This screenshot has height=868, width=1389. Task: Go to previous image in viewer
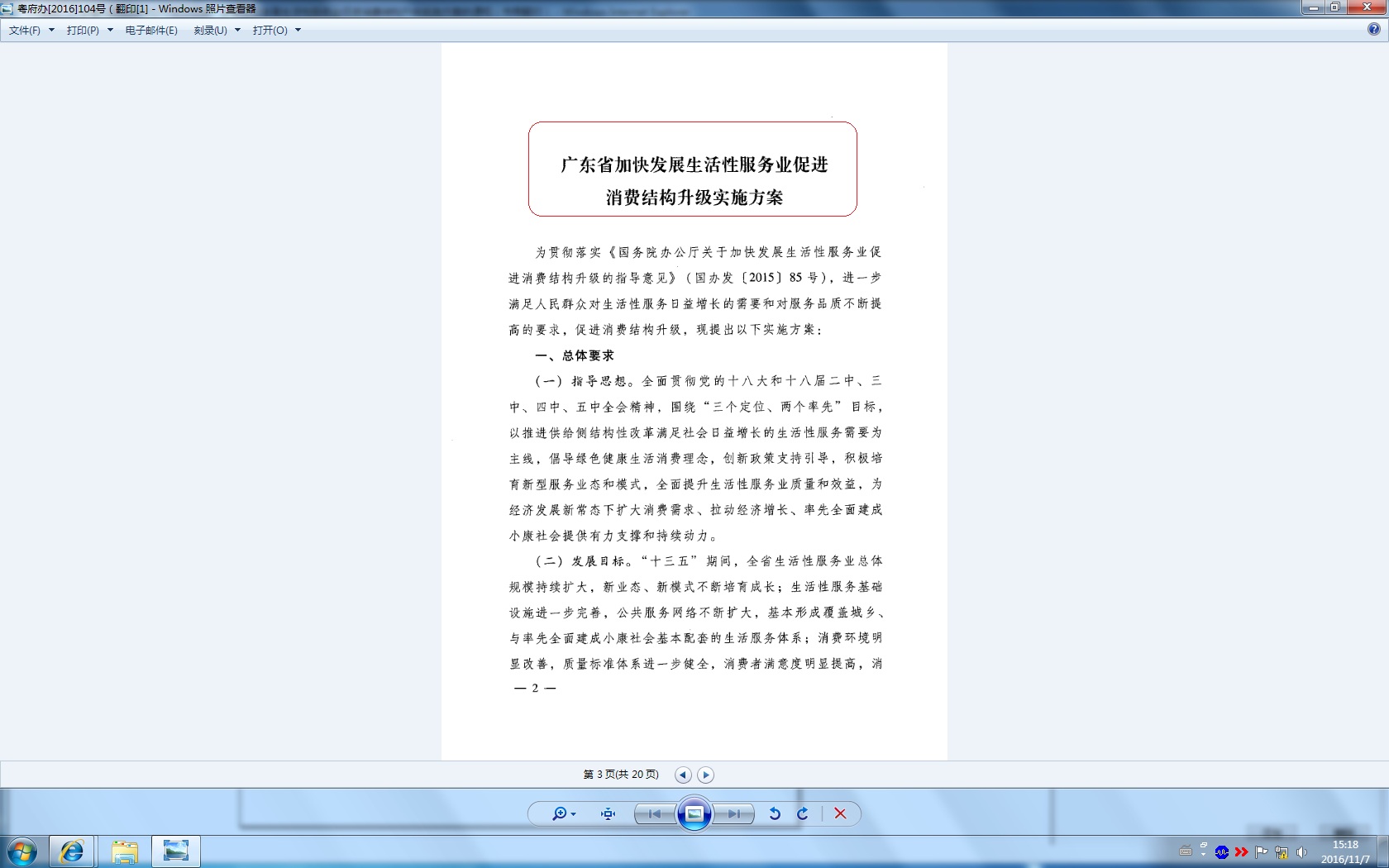(x=655, y=814)
